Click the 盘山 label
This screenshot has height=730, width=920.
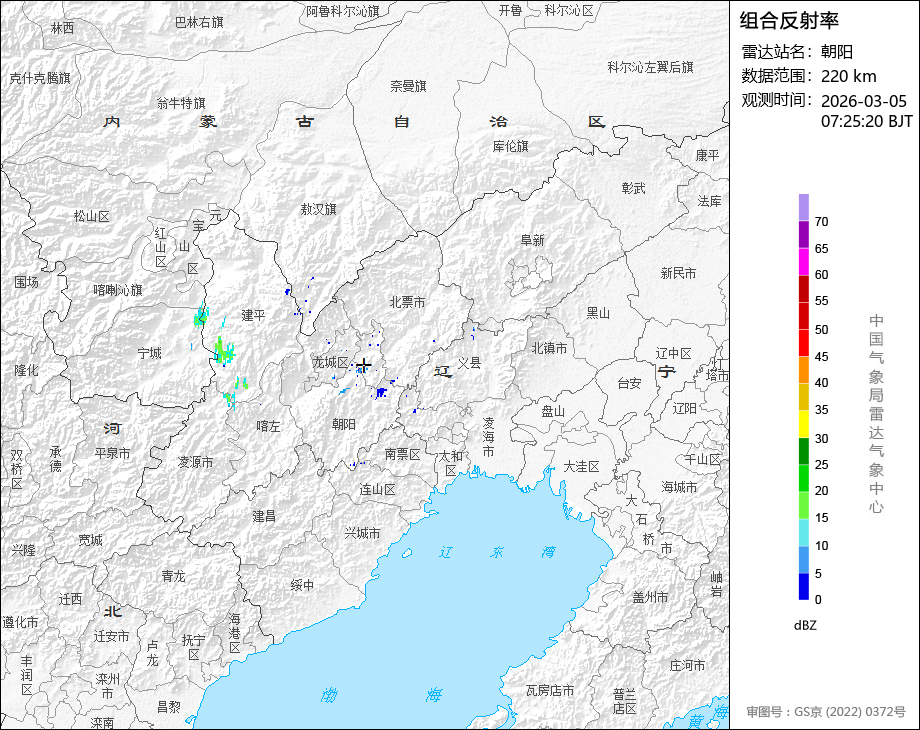553,411
